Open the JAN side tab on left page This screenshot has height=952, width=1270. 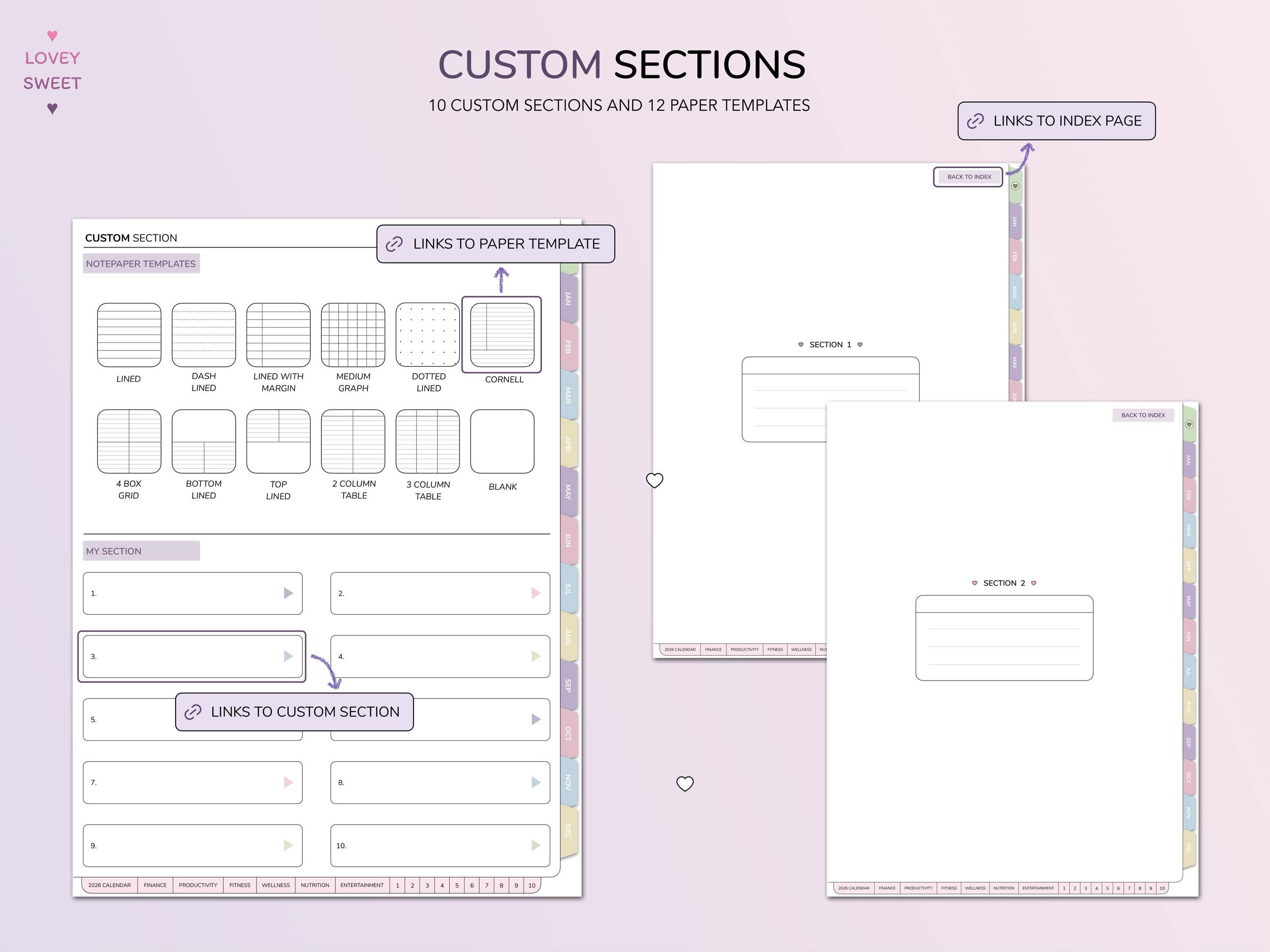pos(569,298)
